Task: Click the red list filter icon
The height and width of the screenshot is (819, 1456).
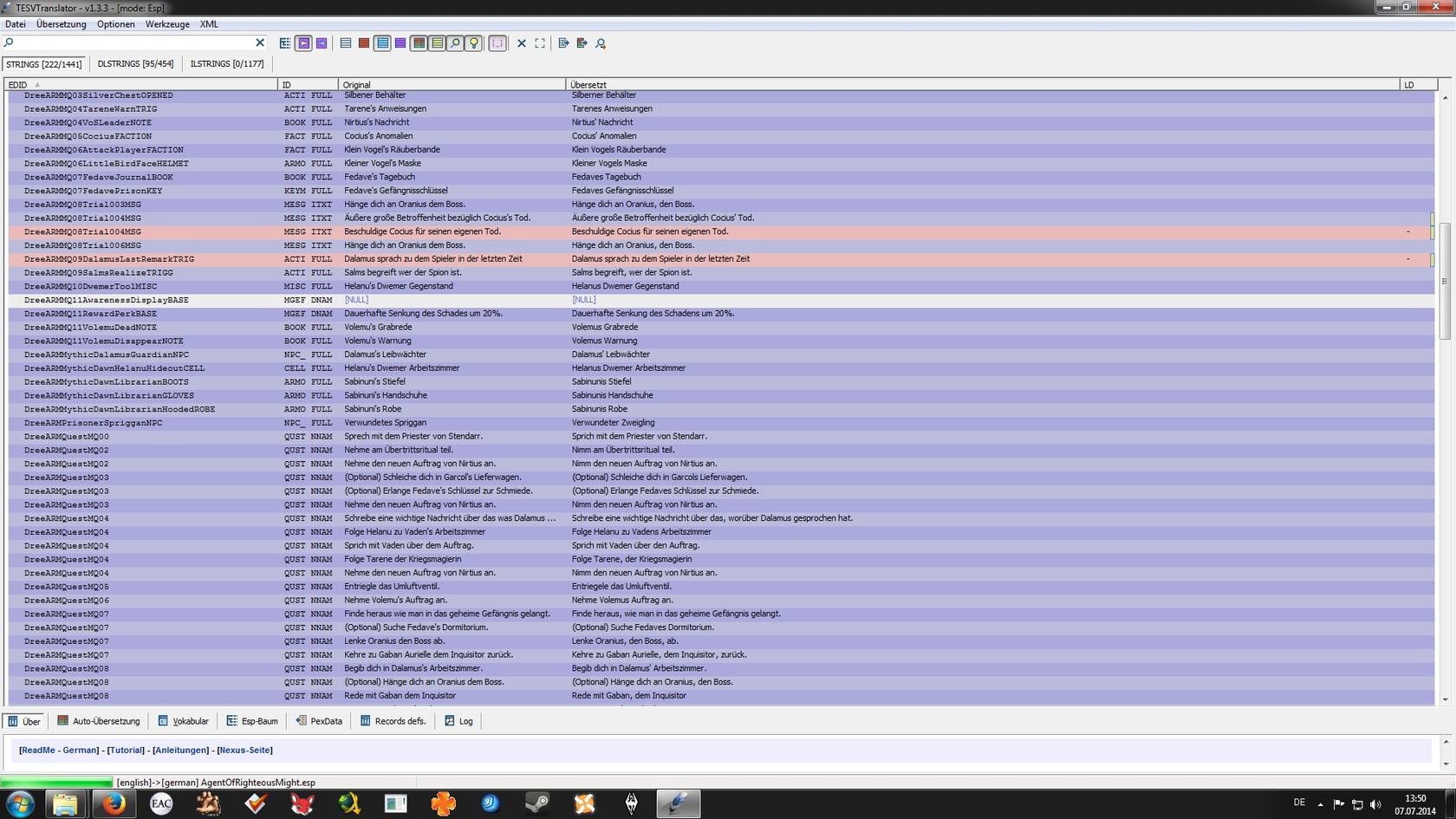Action: click(x=364, y=43)
